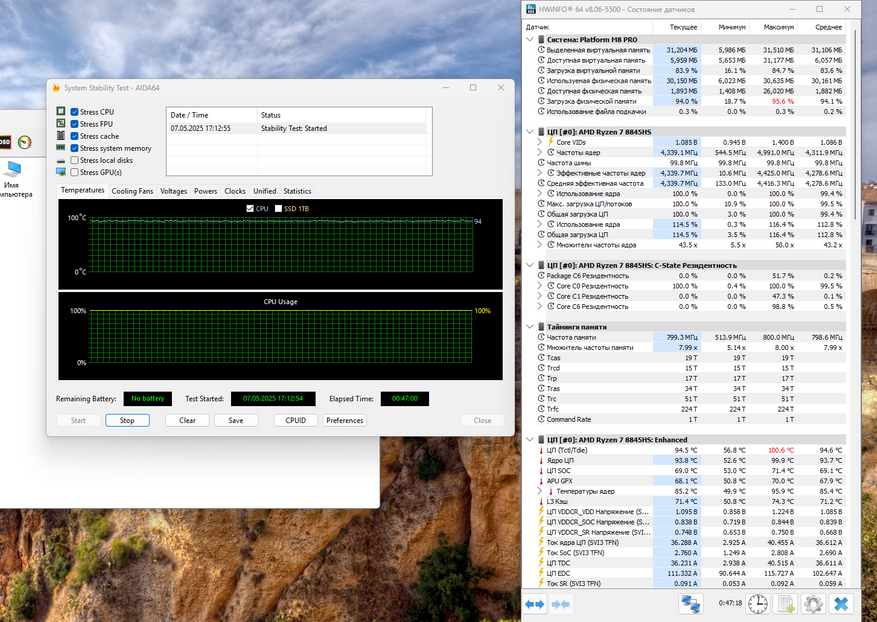The width and height of the screenshot is (877, 622).
Task: Click the HWiNFO collapse-columns arrows icon
Action: coord(560,604)
